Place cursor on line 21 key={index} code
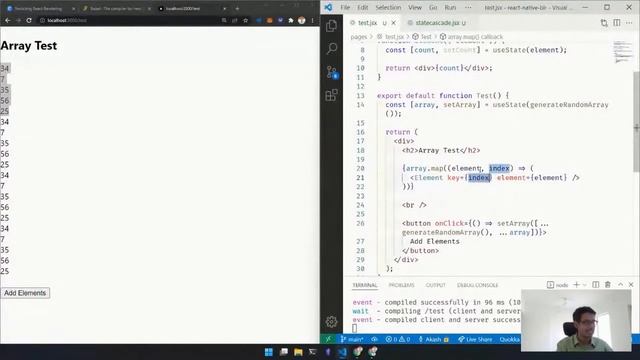 (x=469, y=178)
